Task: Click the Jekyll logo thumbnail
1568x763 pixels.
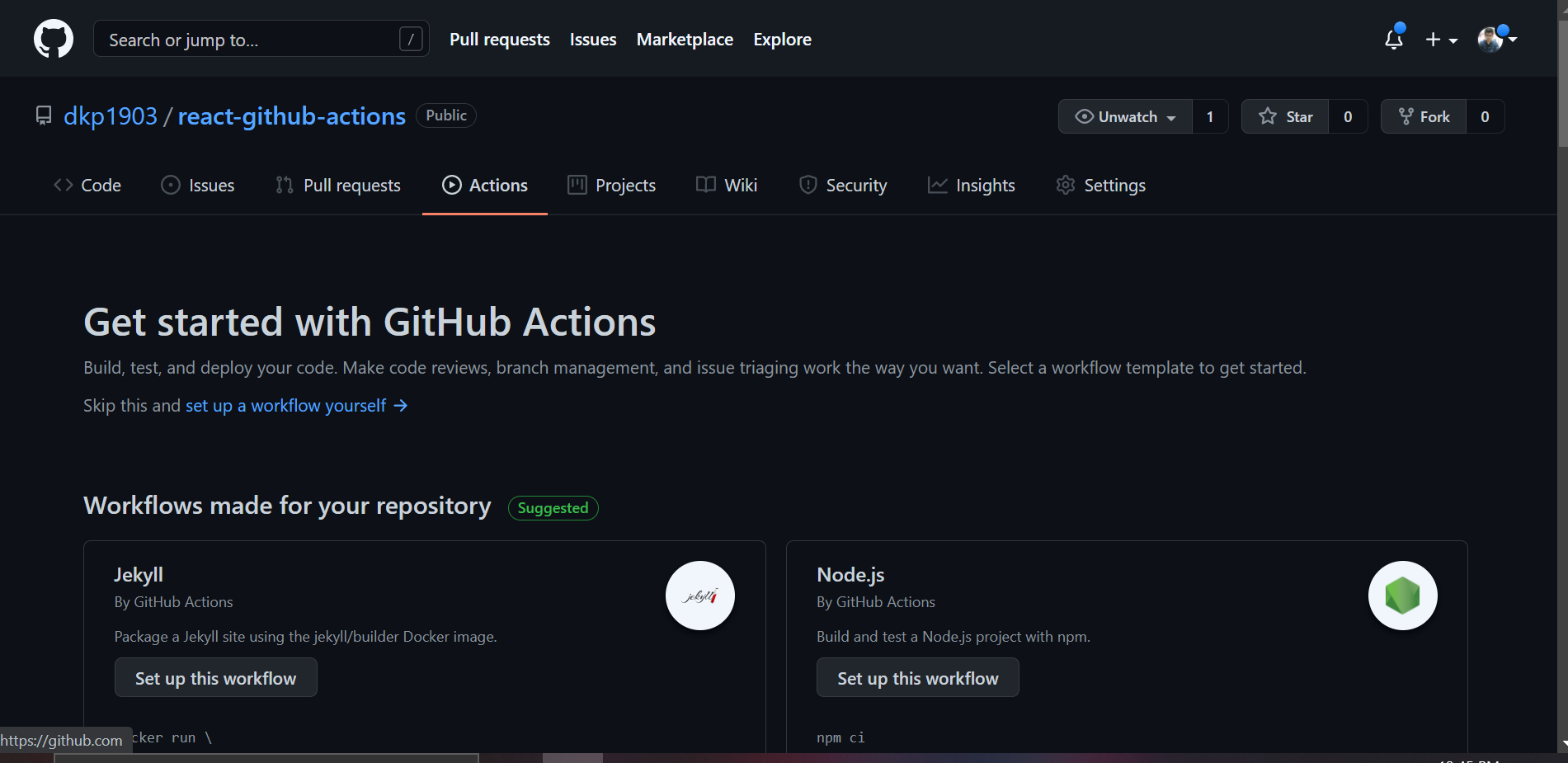Action: (700, 596)
